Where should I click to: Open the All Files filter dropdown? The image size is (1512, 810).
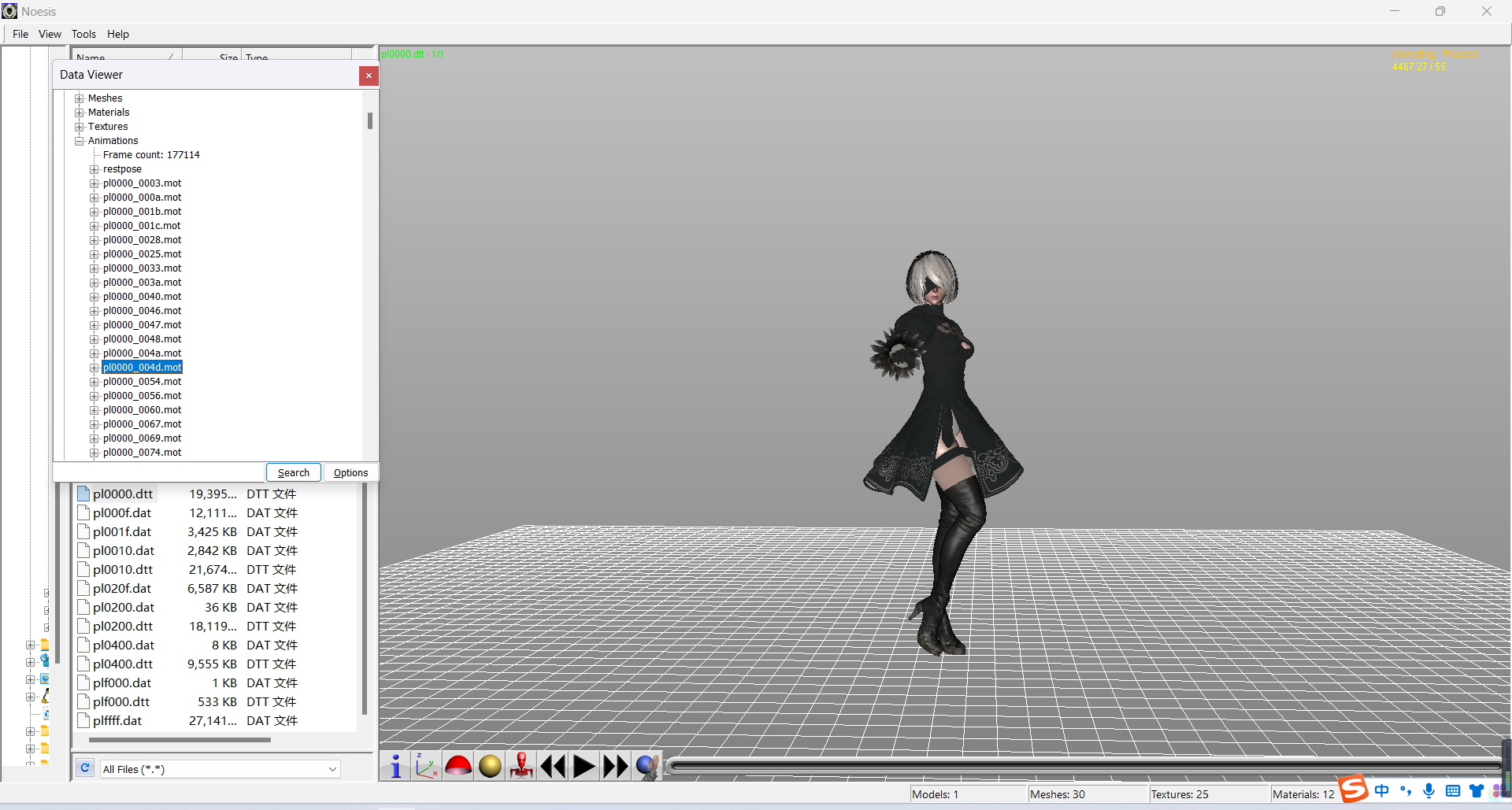coord(332,769)
